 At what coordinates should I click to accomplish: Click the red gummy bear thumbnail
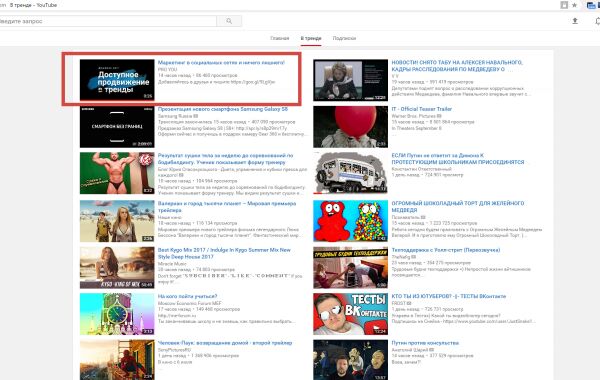(351, 221)
